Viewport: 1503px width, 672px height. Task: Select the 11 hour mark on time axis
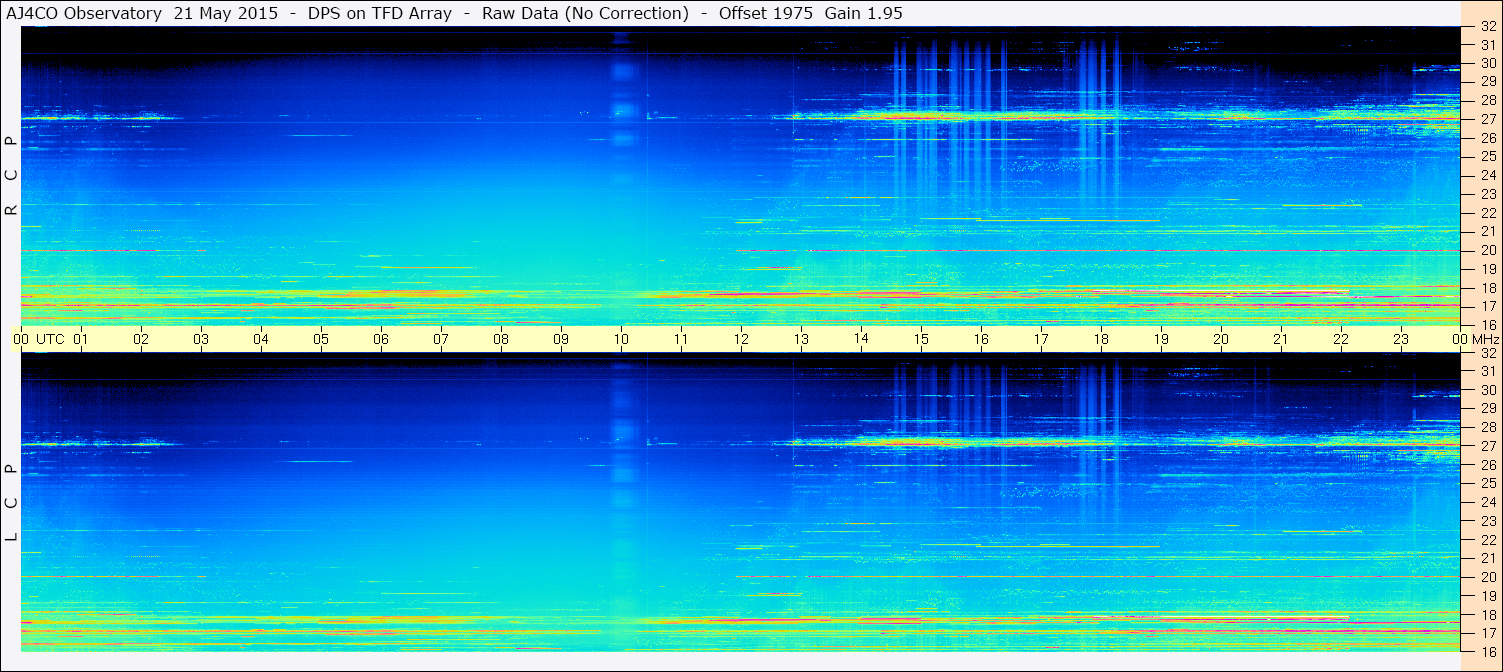pos(681,339)
